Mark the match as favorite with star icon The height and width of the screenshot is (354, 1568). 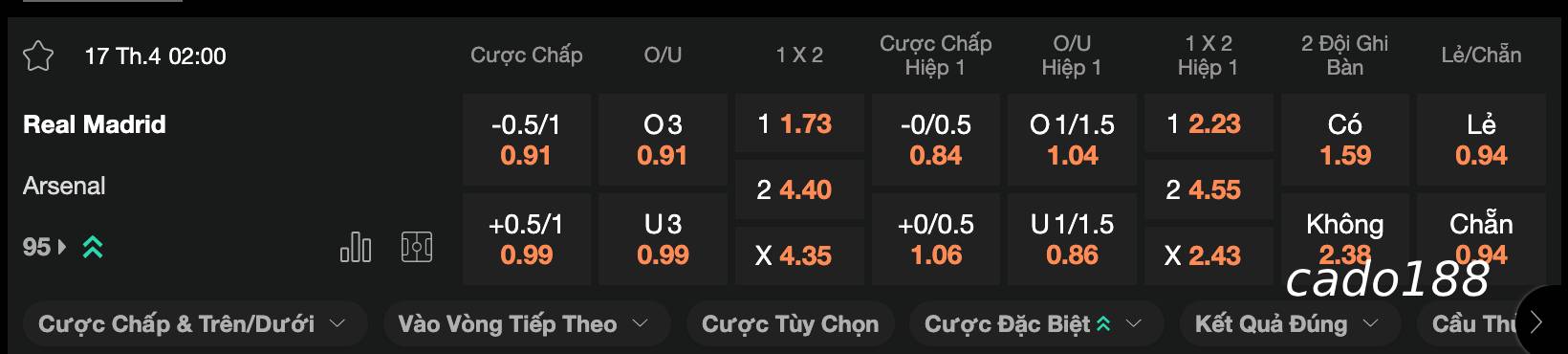point(38,55)
